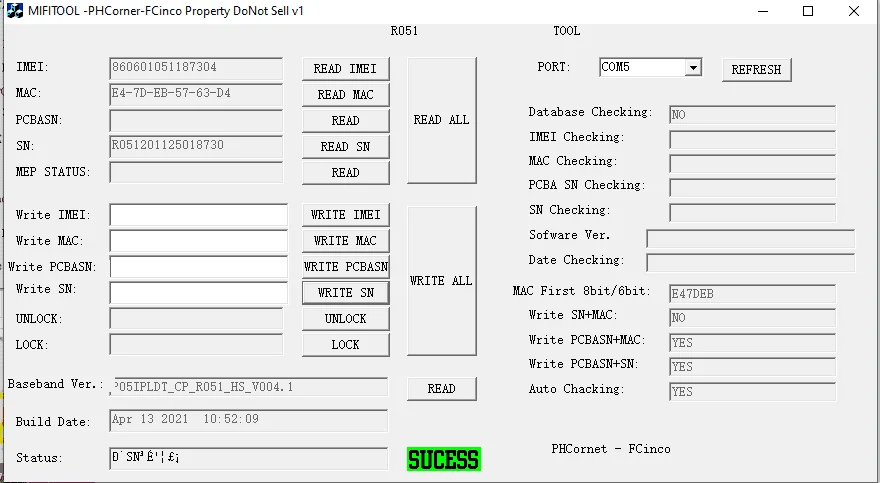Click the READ SN button

click(x=345, y=146)
